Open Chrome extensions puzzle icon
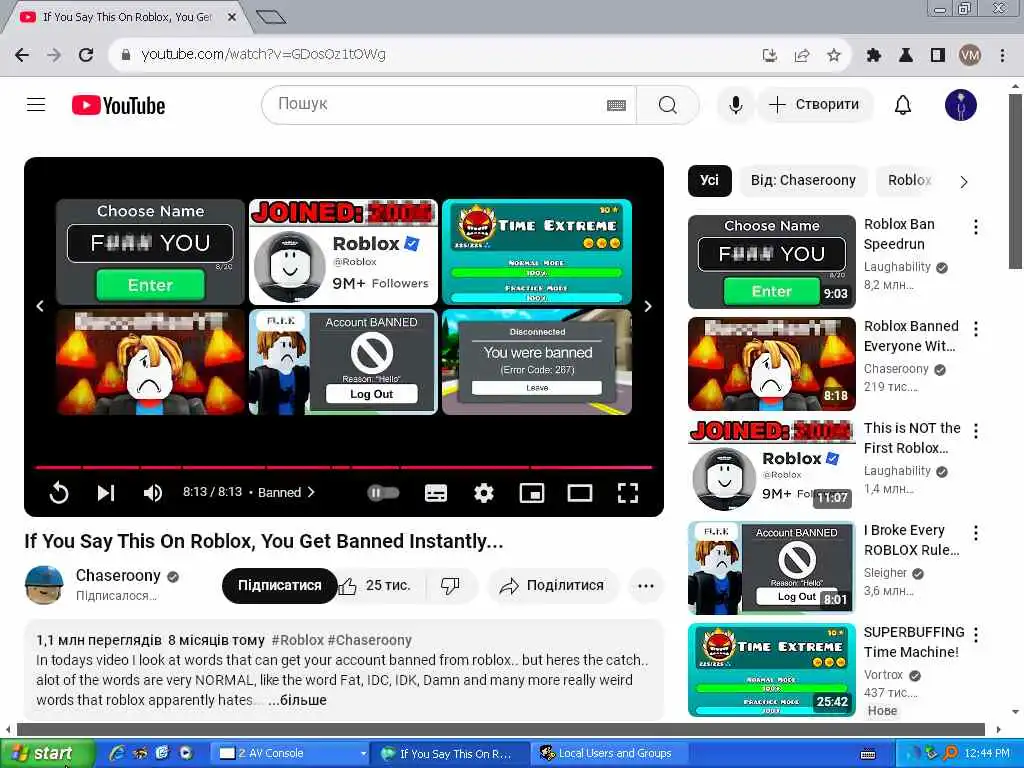Screen dimensions: 1024x768 pos(873,55)
